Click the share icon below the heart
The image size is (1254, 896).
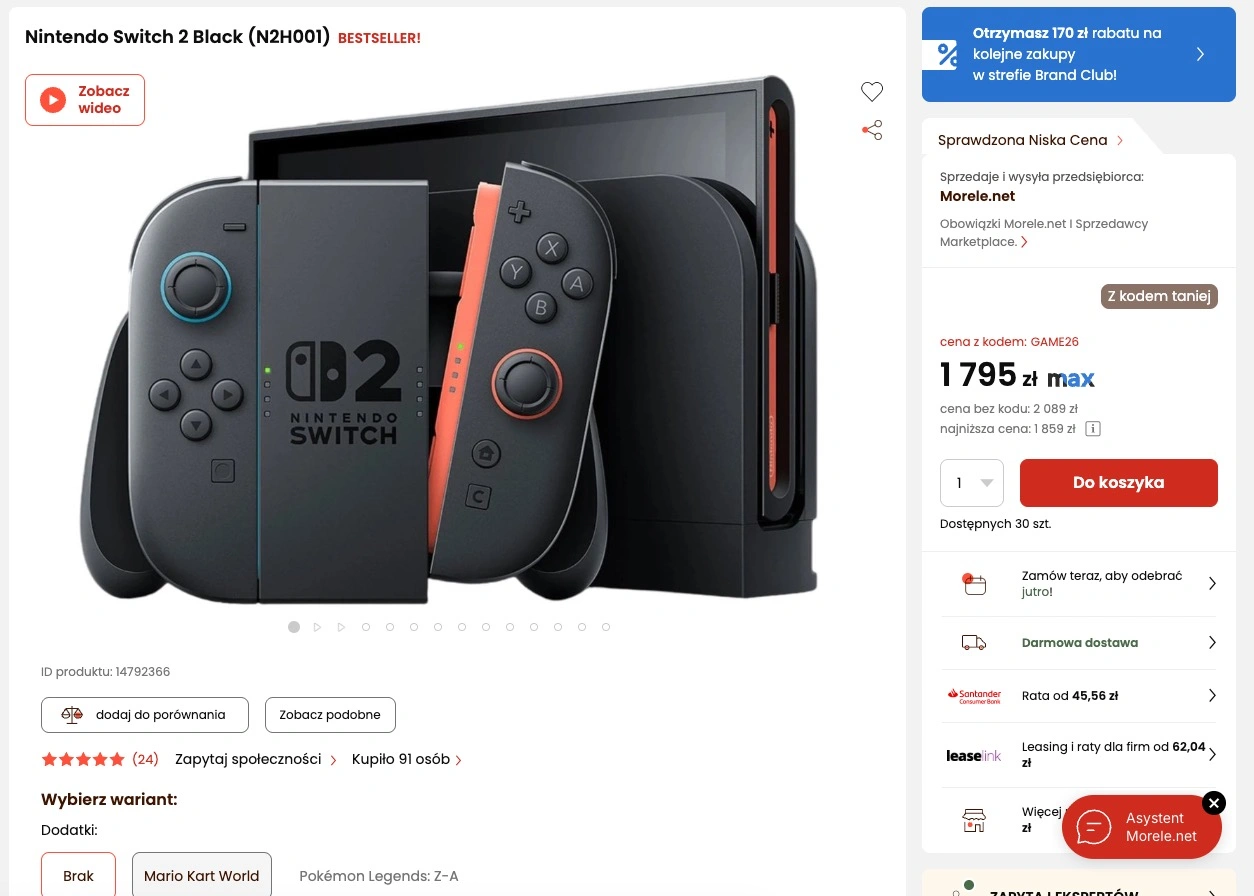(872, 130)
